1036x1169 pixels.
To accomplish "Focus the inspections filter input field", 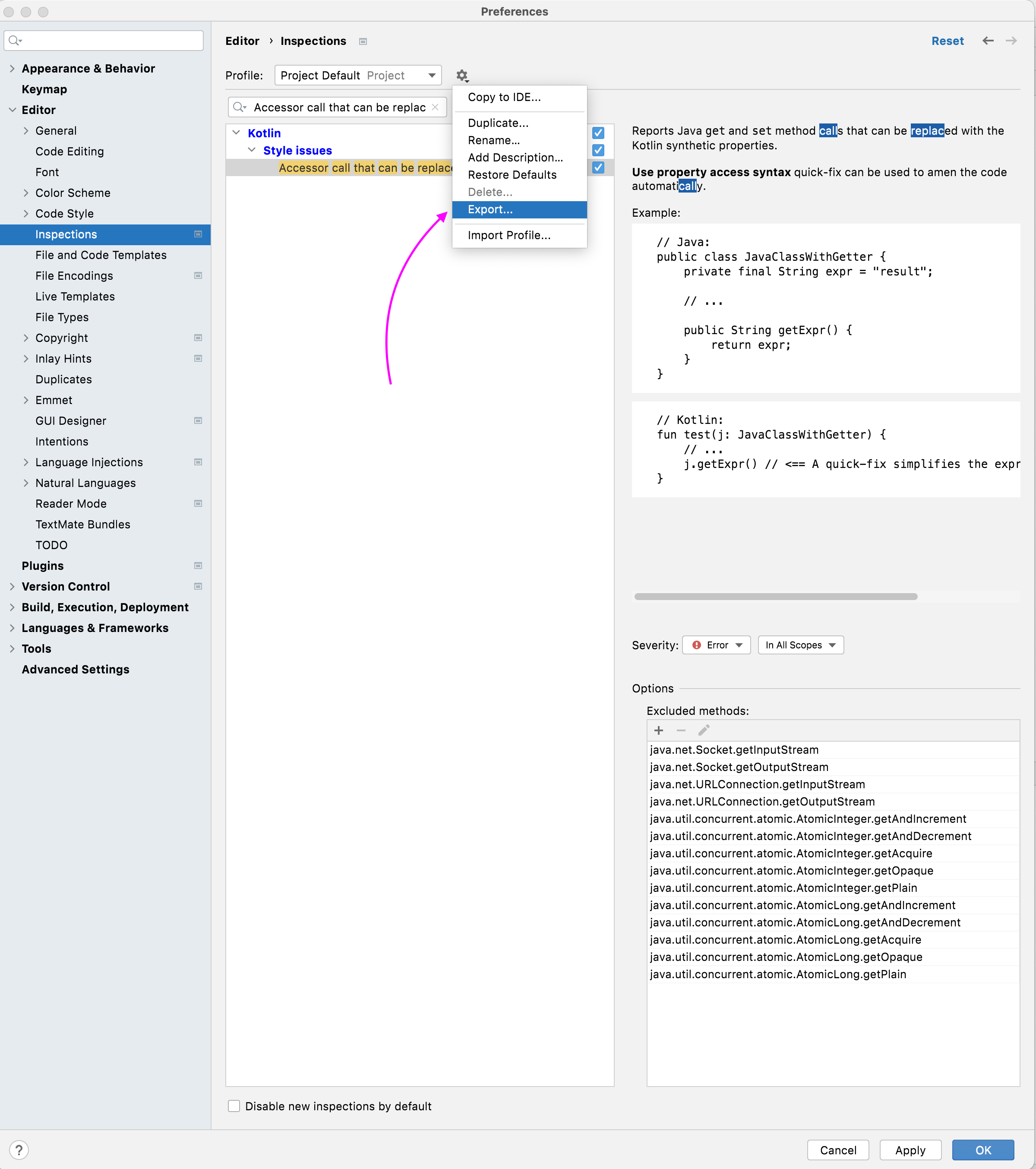I will pos(337,107).
